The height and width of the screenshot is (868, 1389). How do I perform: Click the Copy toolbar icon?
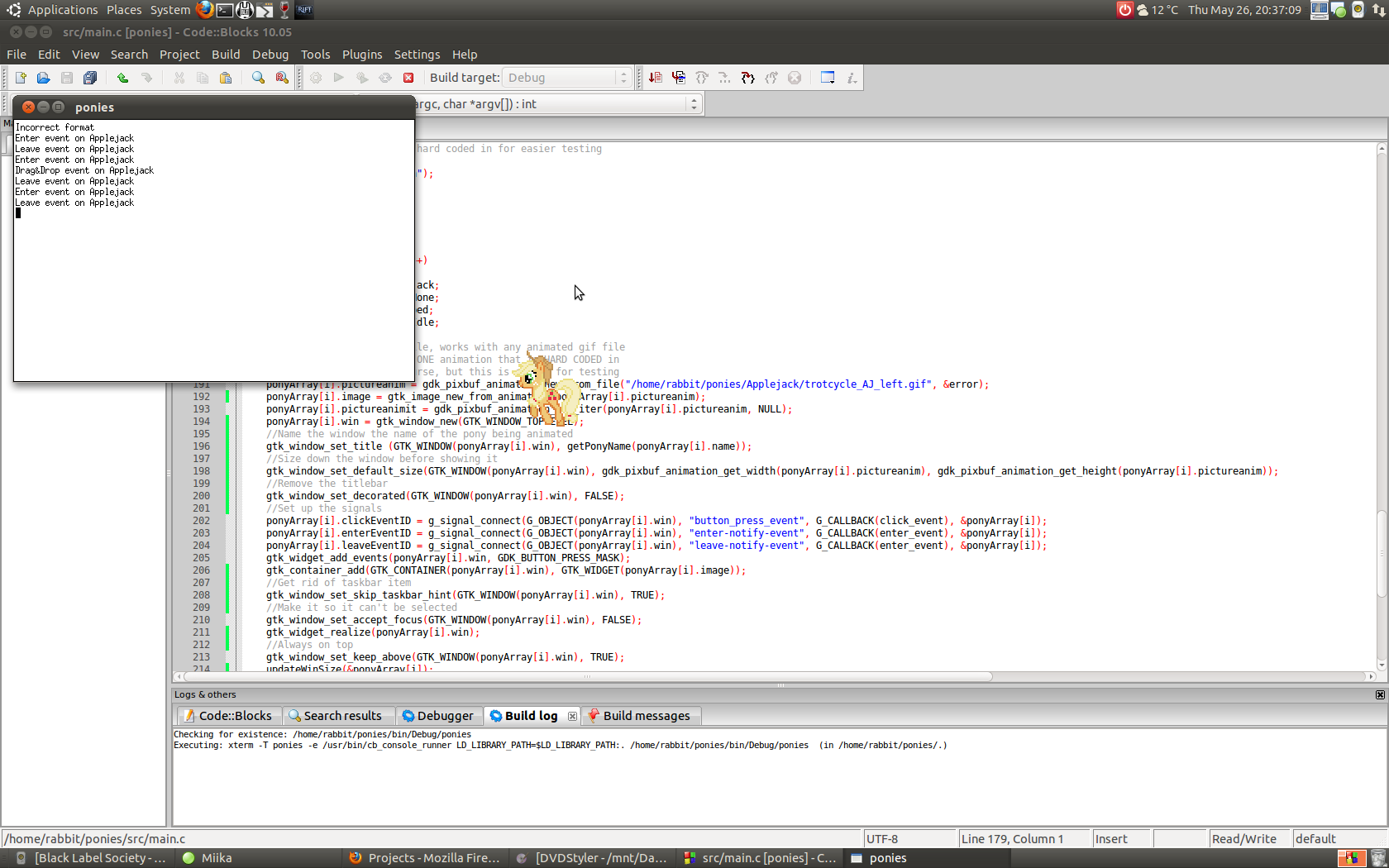tap(202, 78)
